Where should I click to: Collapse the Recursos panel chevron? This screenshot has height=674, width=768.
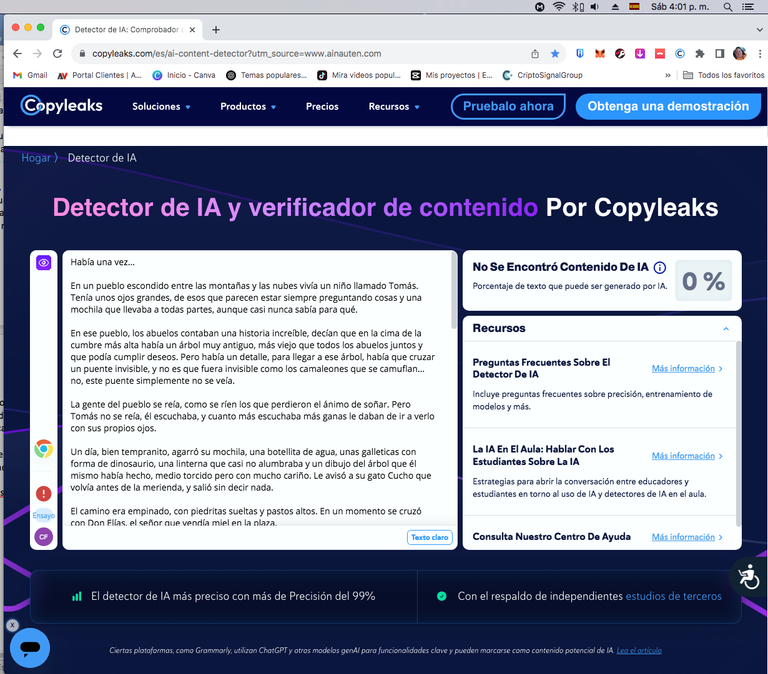[x=726, y=329]
